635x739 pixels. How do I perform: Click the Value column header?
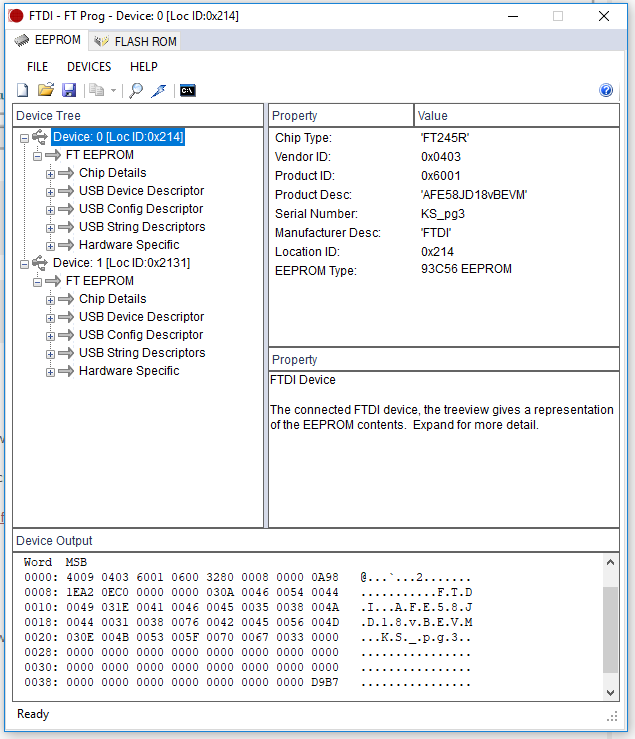[517, 115]
